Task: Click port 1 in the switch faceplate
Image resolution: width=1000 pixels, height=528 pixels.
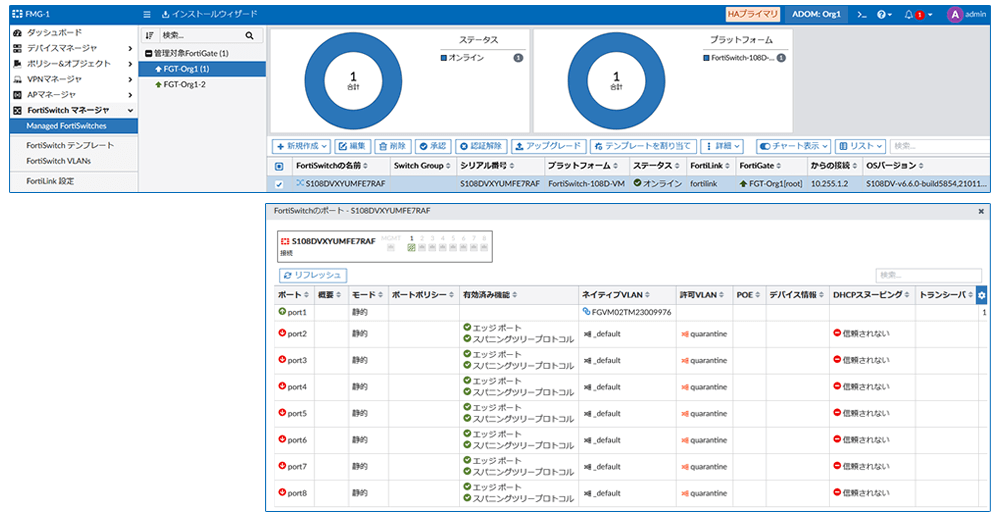Action: (x=411, y=247)
